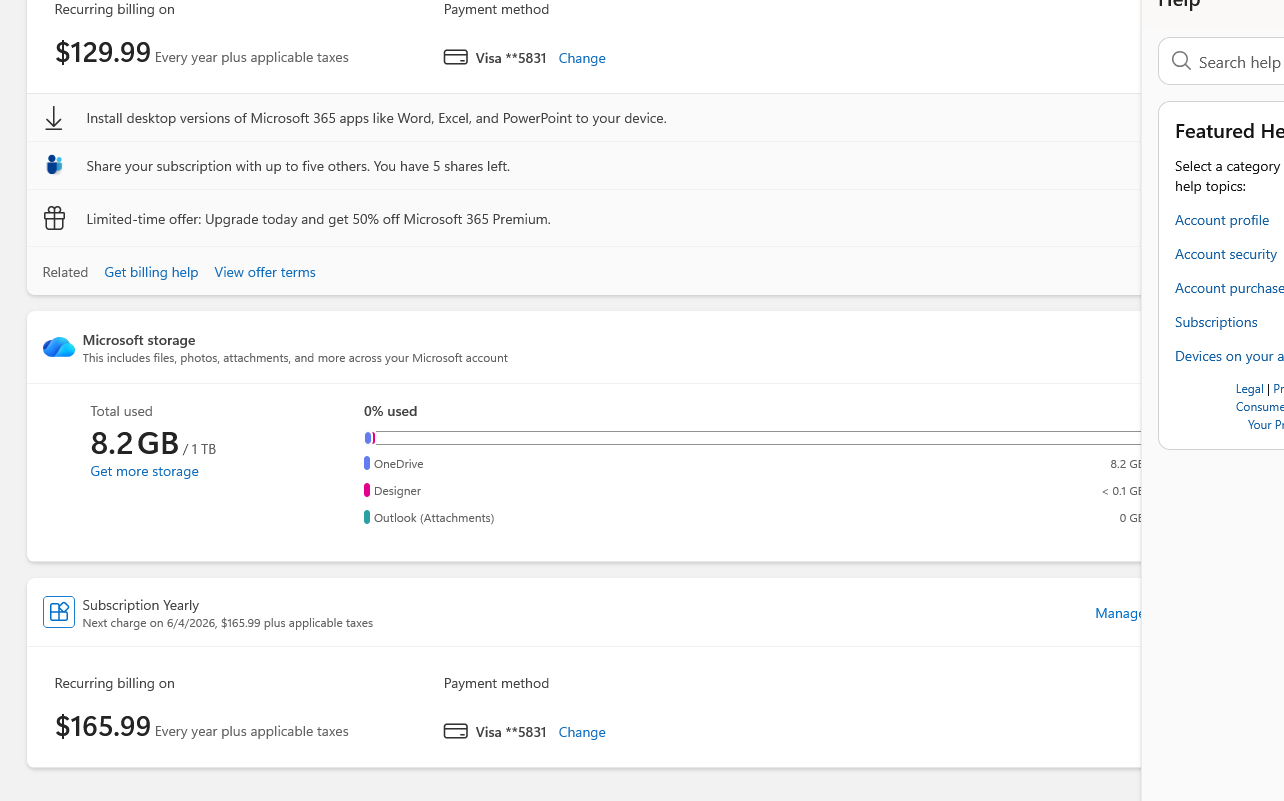Open Subscriptions help topic
The height and width of the screenshot is (801, 1284).
coord(1216,322)
